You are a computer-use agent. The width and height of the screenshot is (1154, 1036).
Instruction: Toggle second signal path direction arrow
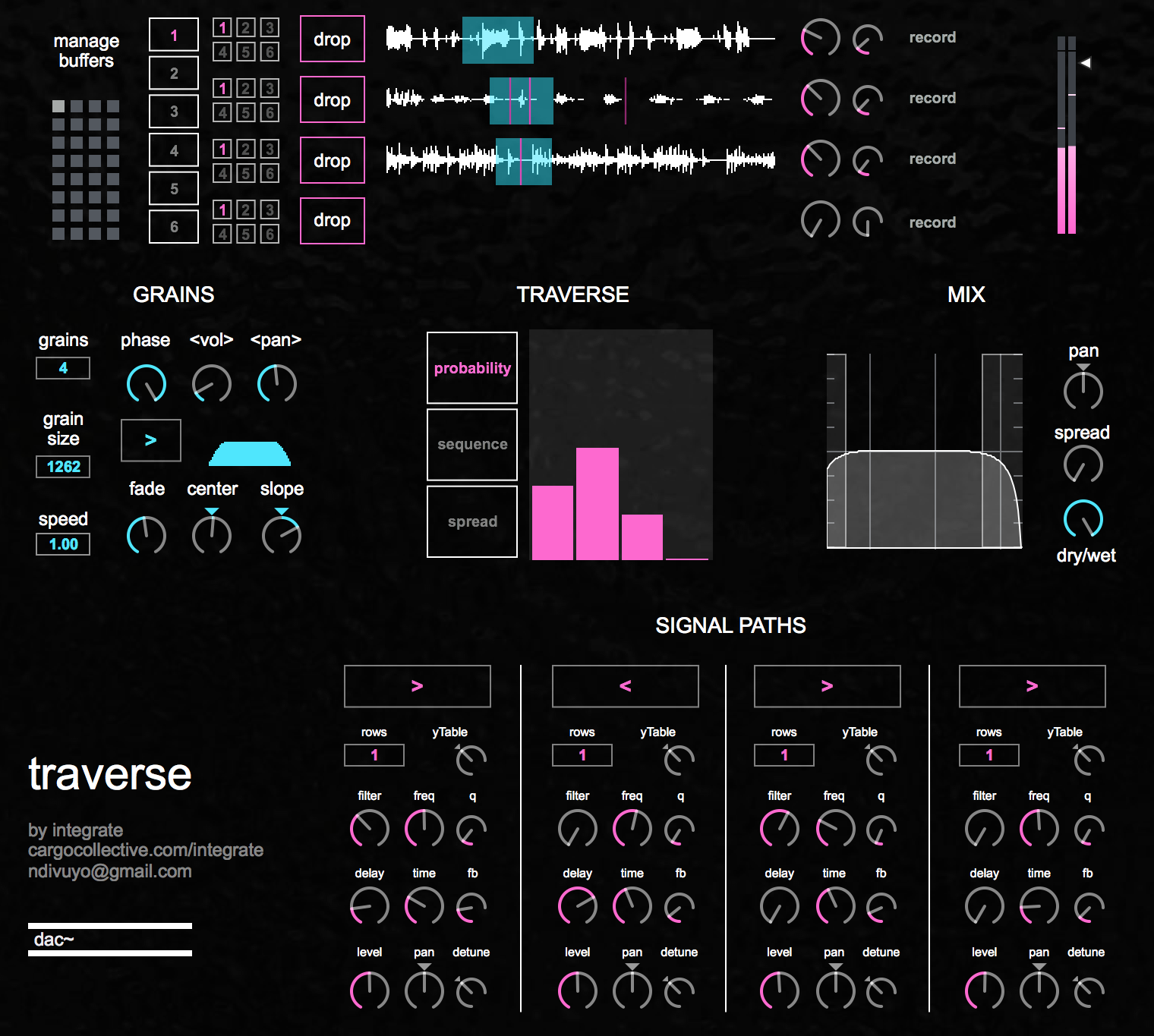(625, 686)
